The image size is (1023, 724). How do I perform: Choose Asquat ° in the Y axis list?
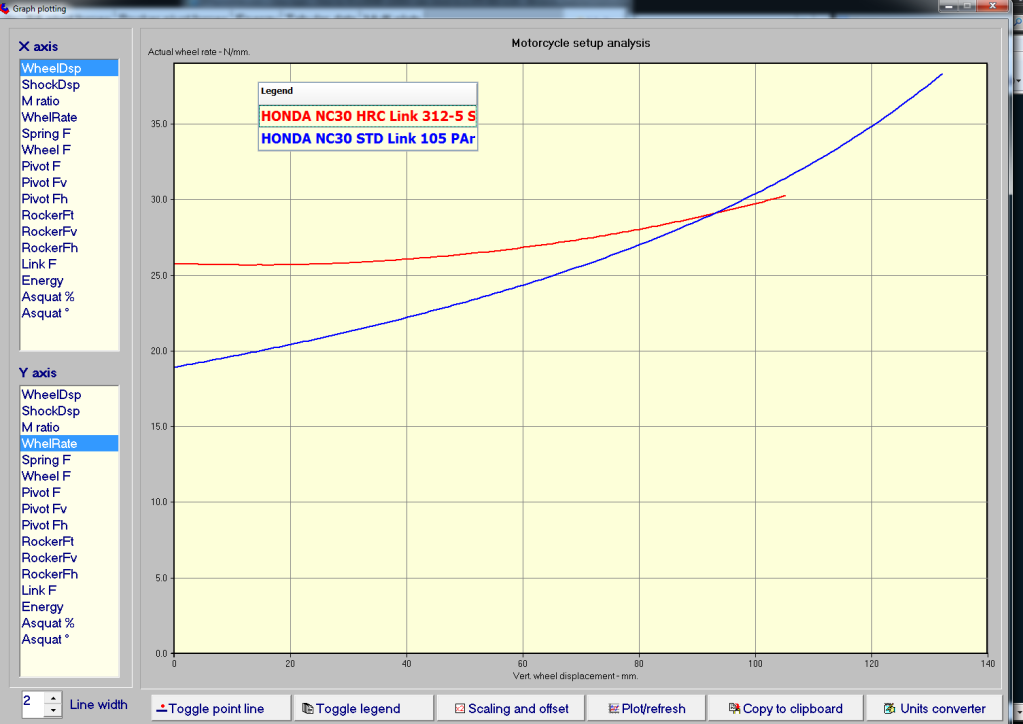(69, 639)
